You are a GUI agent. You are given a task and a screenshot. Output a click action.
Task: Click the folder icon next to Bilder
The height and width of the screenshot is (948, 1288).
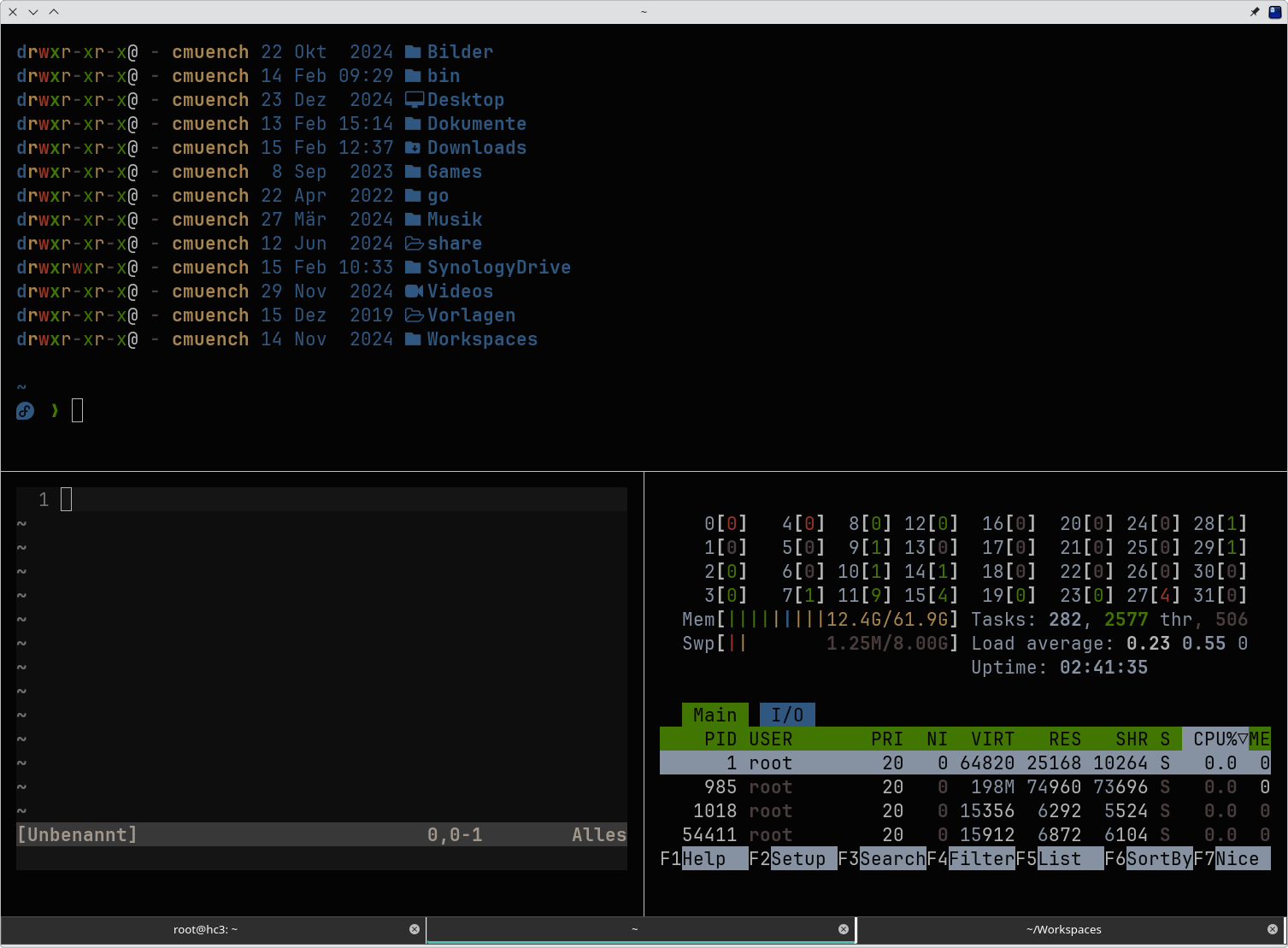[413, 52]
